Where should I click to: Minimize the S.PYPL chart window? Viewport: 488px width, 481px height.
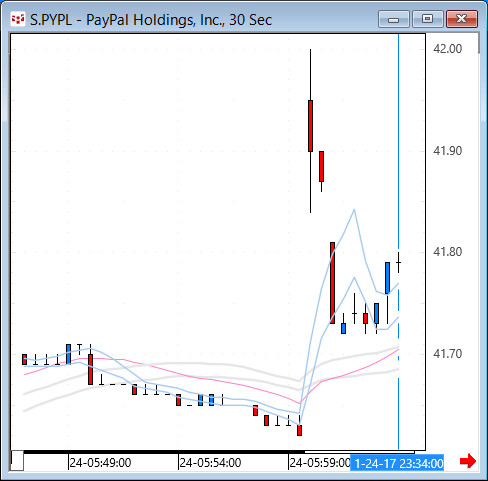tap(394, 19)
